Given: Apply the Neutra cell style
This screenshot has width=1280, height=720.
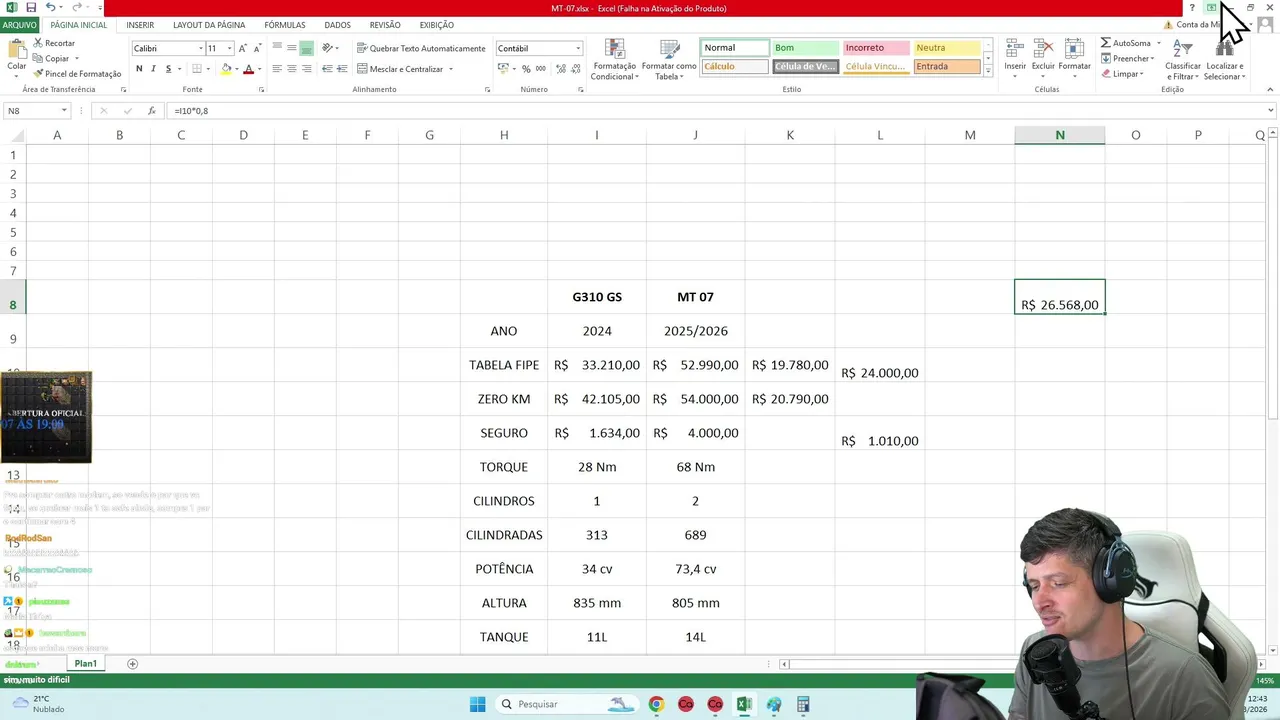Looking at the screenshot, I should [947, 48].
